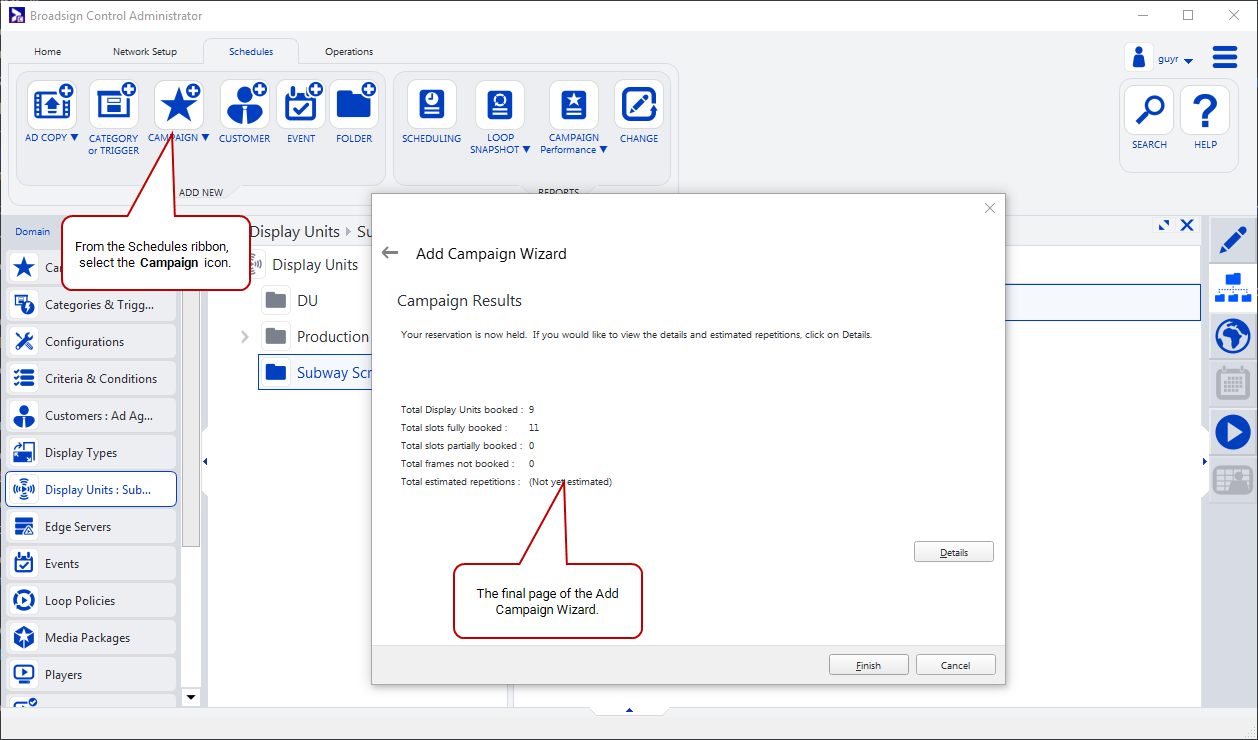Screen dimensions: 1258x740
Task: Switch to the Operations tab
Action: 349,52
